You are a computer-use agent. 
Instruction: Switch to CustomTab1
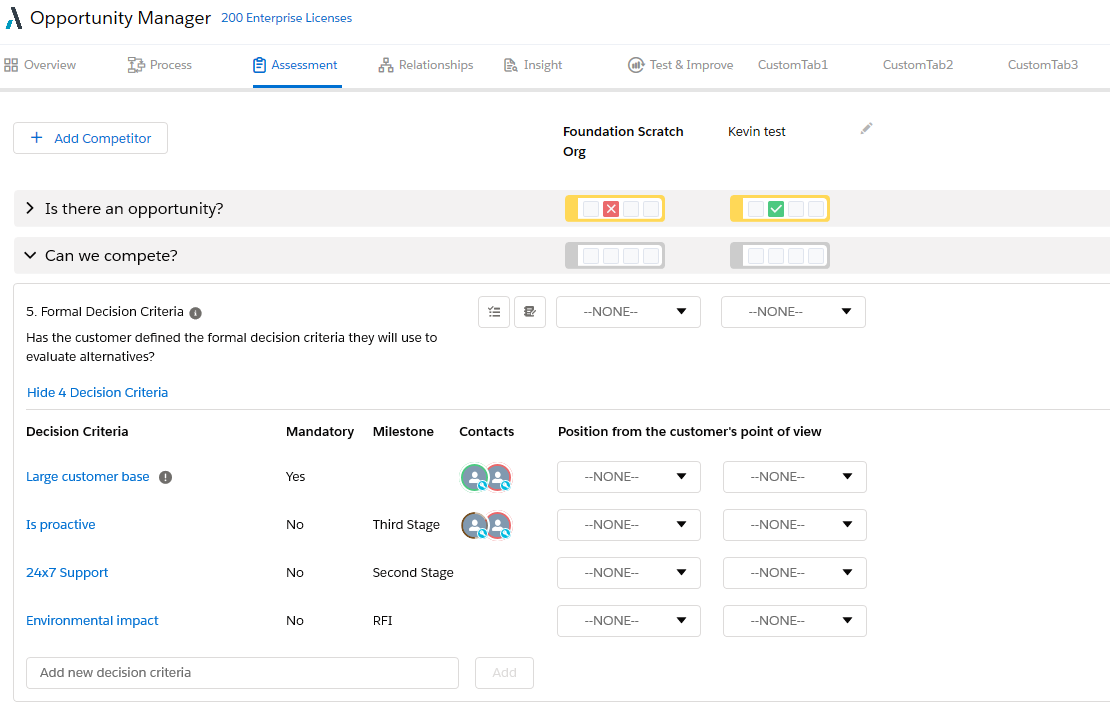click(x=793, y=65)
